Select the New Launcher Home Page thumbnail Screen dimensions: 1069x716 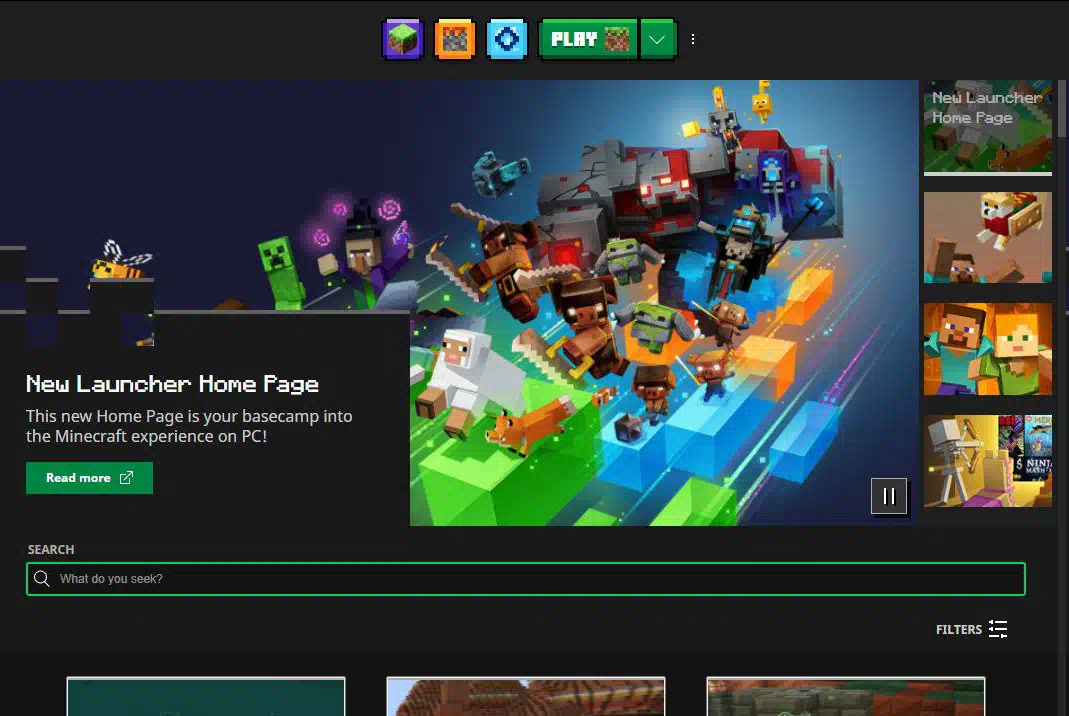click(x=988, y=128)
